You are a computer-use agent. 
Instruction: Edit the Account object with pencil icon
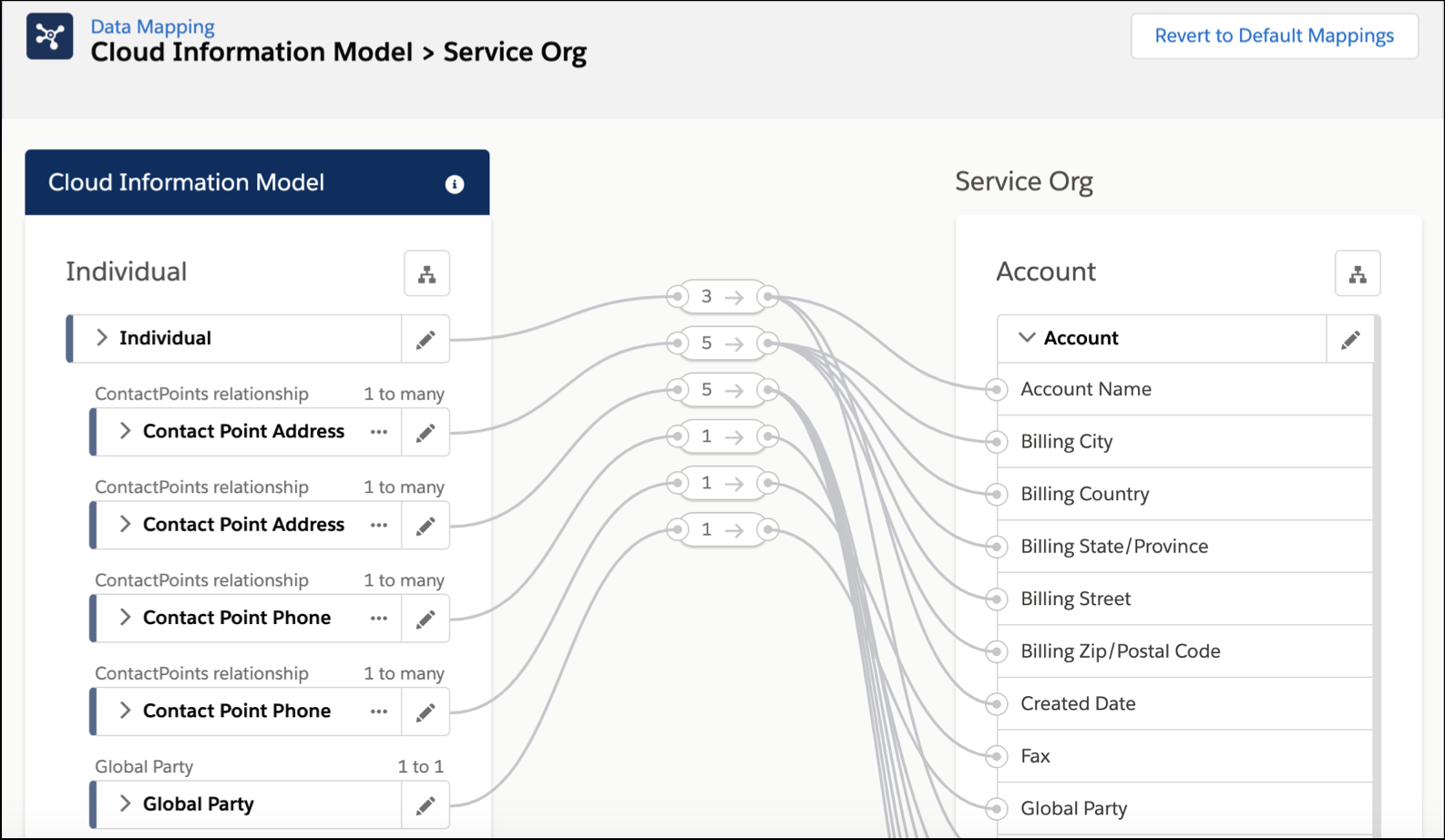point(1350,340)
